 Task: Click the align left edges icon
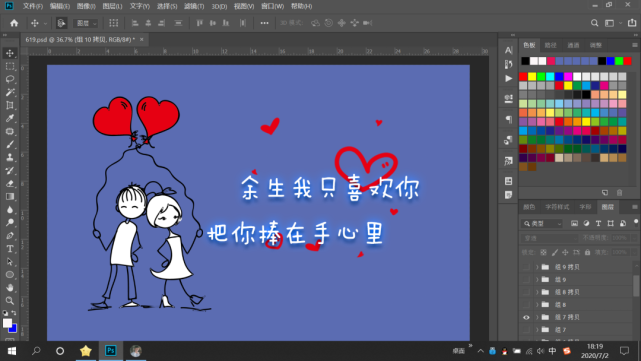point(135,23)
